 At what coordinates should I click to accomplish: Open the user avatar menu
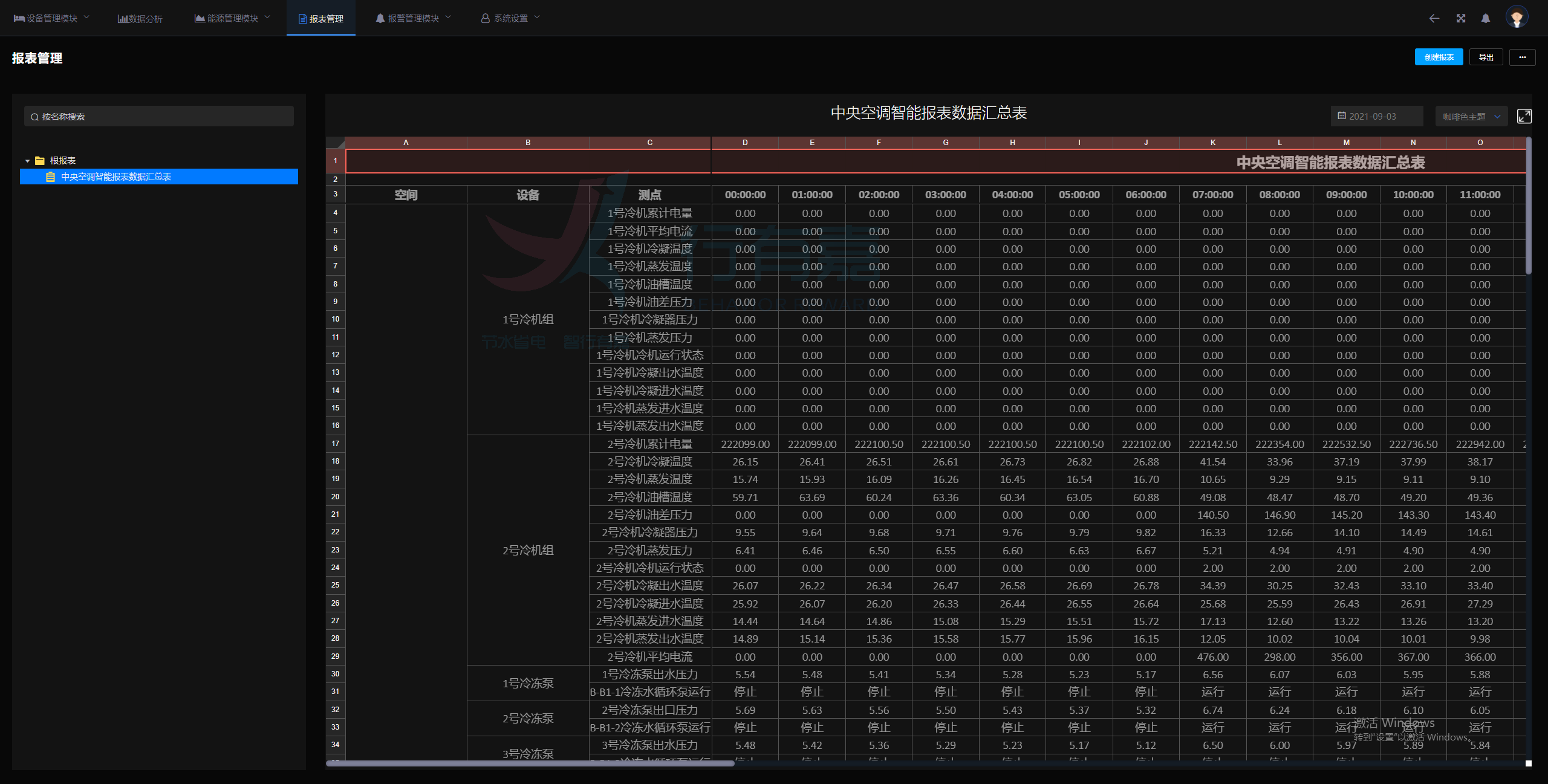click(x=1517, y=17)
